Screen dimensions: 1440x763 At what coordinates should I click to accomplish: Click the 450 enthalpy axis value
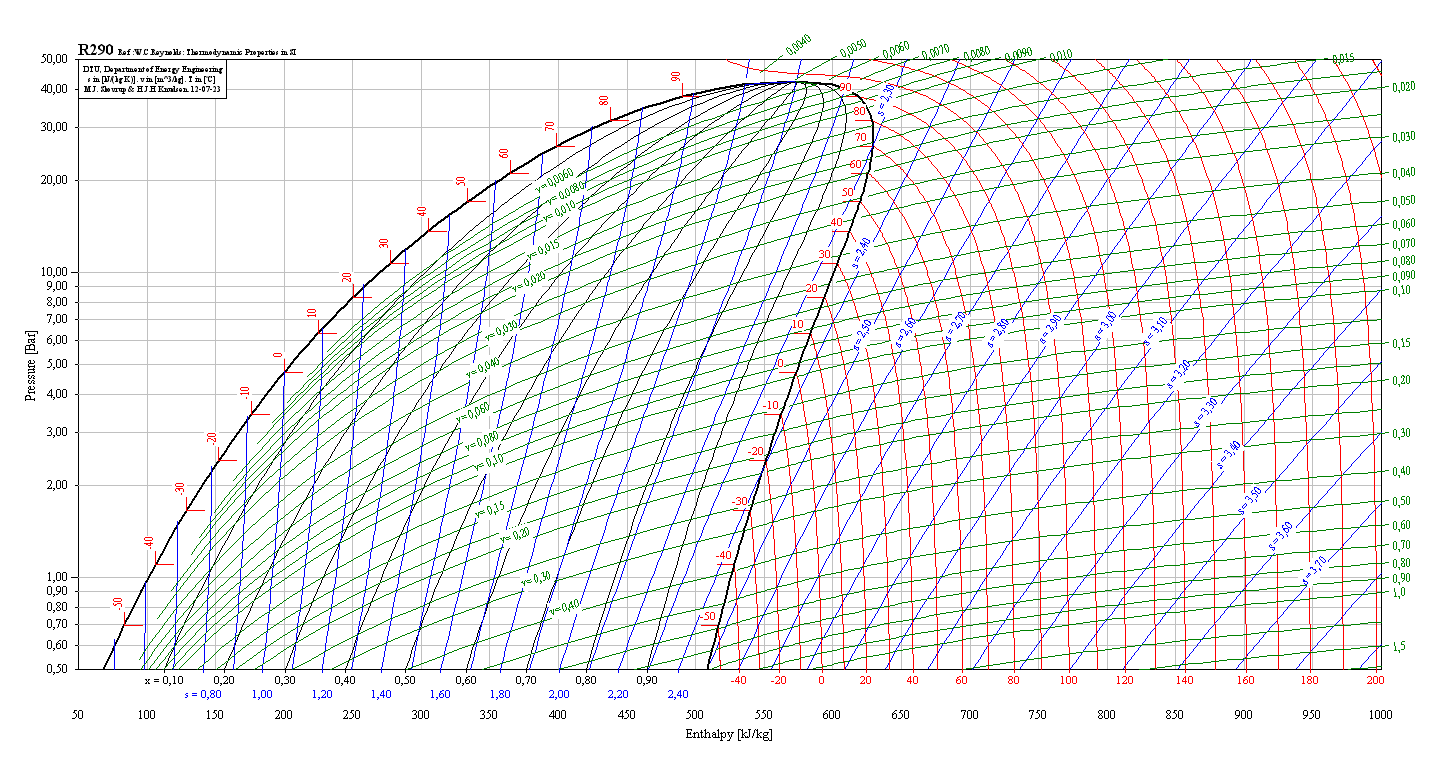(x=626, y=715)
